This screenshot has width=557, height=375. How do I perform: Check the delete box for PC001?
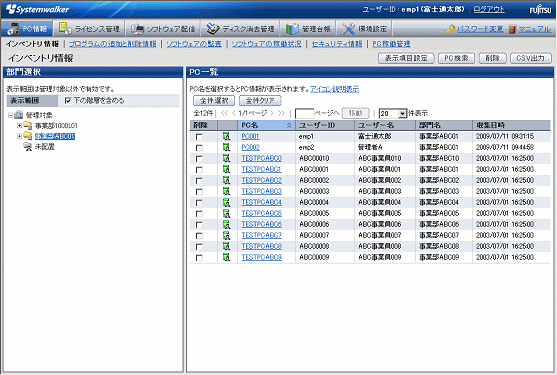click(x=199, y=137)
